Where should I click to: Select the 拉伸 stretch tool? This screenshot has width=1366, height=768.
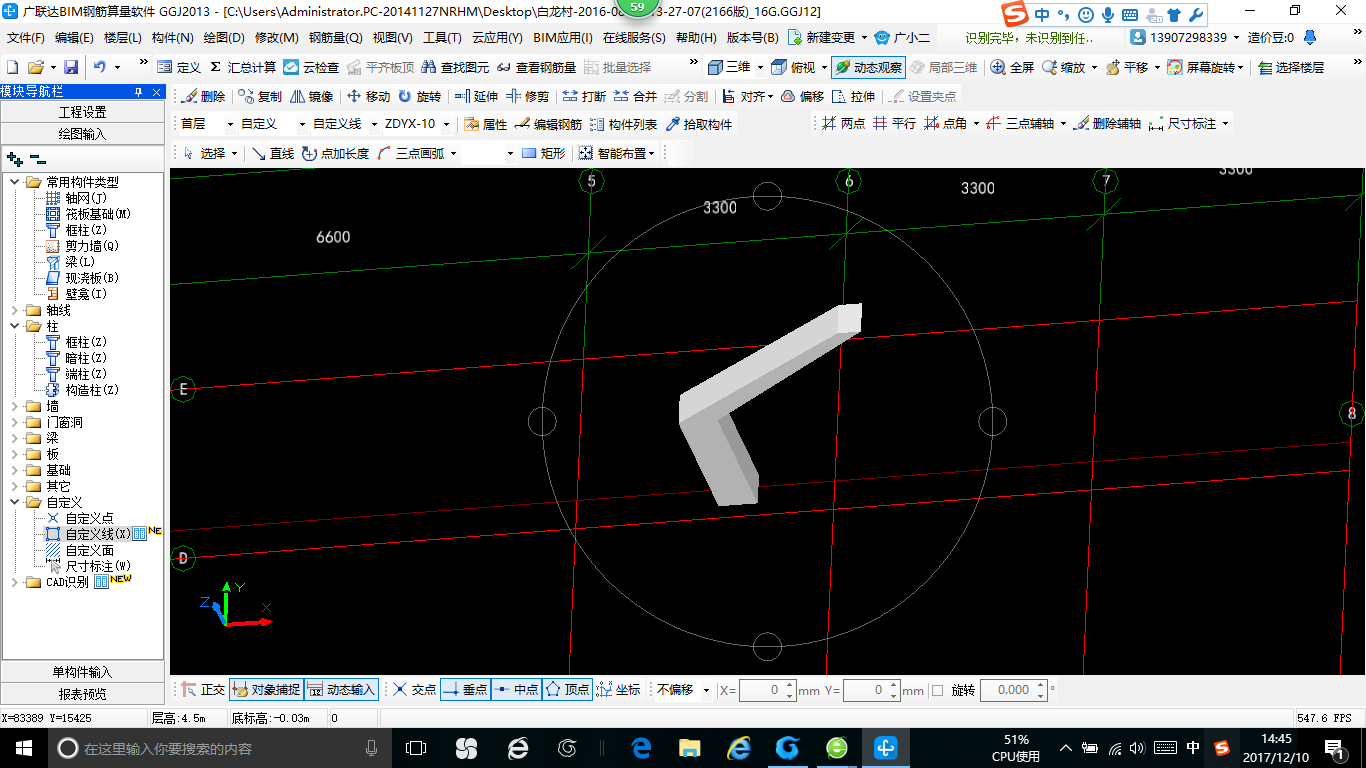point(853,97)
